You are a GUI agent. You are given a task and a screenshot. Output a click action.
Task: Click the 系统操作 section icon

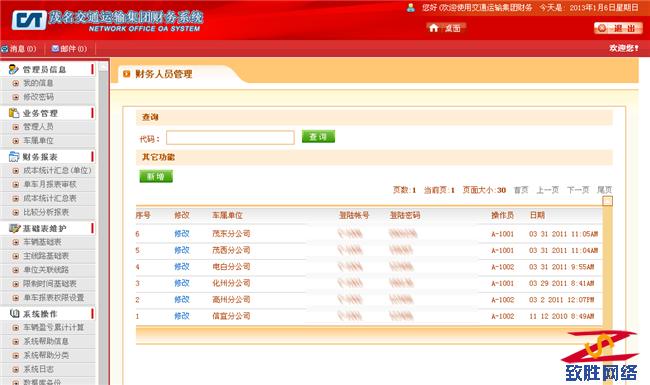15,314
